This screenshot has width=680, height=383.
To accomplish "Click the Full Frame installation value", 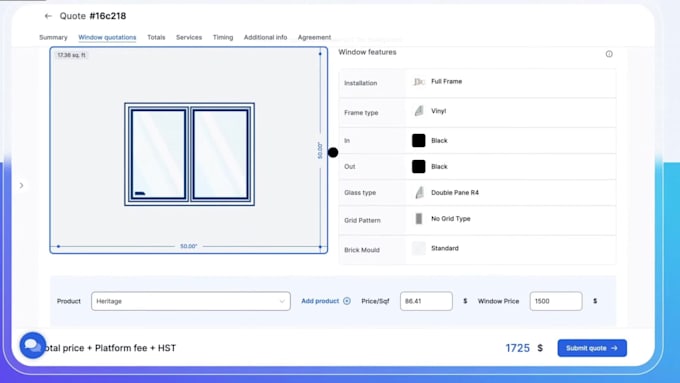I will click(446, 82).
